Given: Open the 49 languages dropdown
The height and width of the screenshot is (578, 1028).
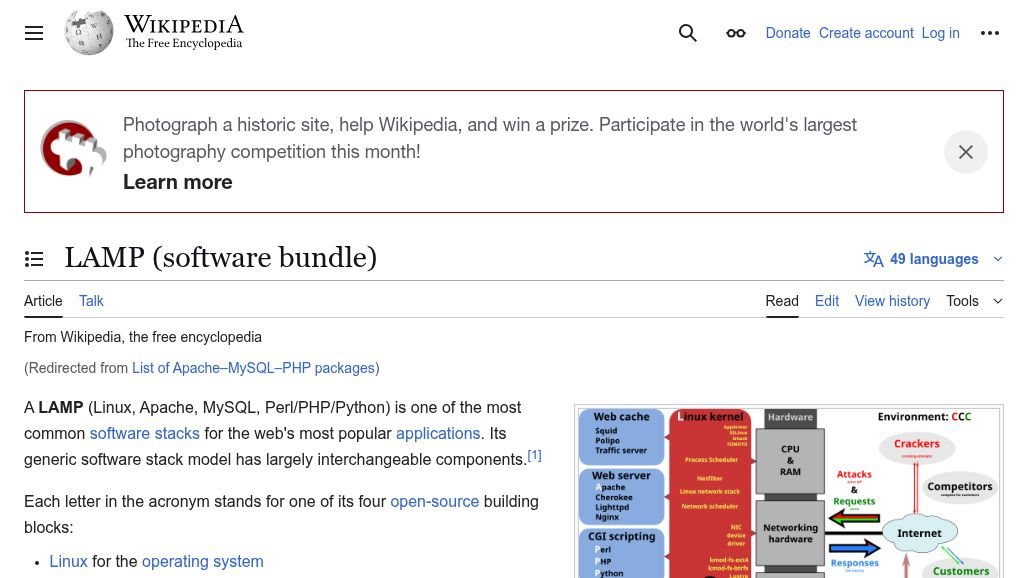Looking at the screenshot, I should pyautogui.click(x=934, y=259).
